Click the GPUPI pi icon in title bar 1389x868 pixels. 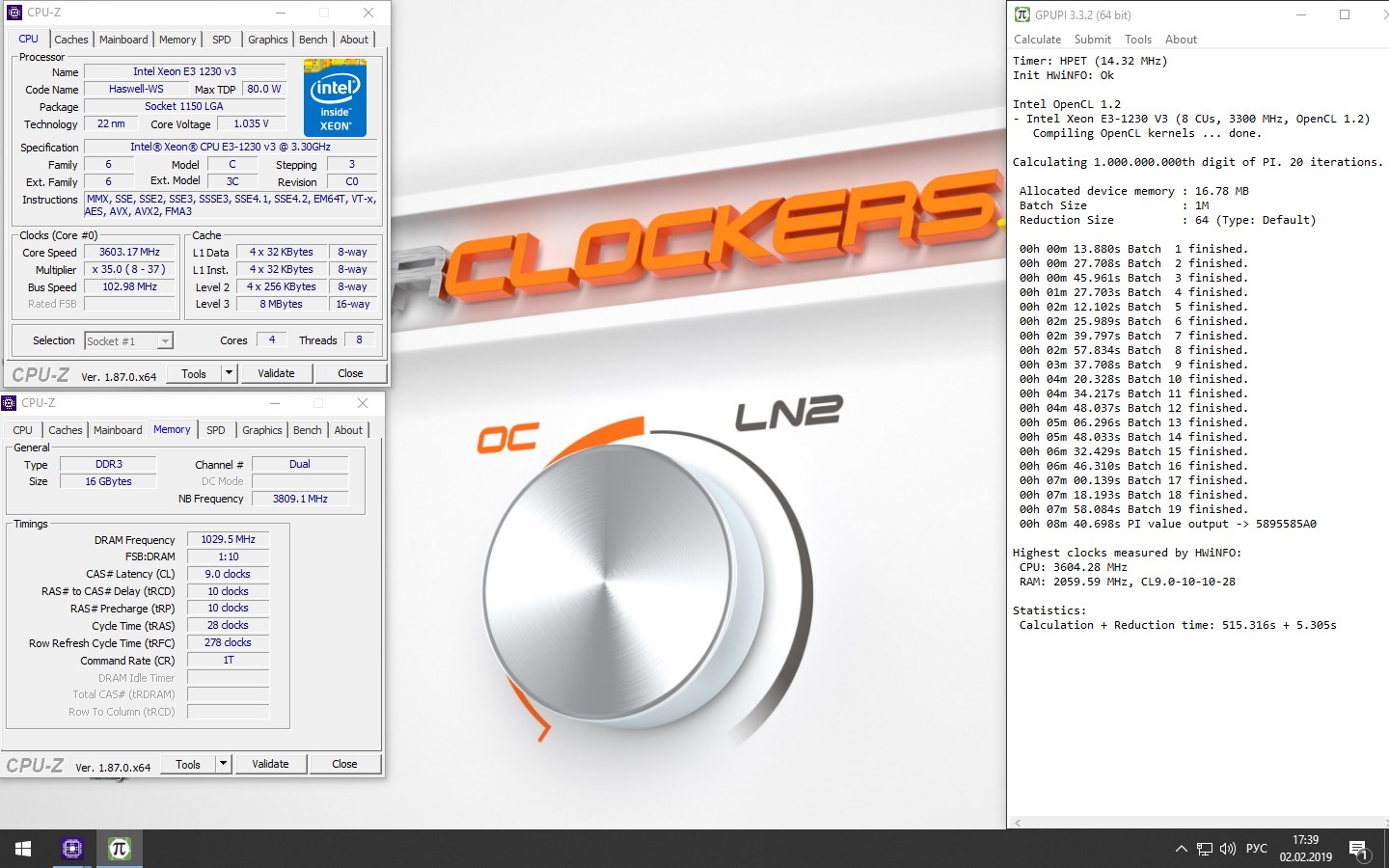[x=1021, y=14]
